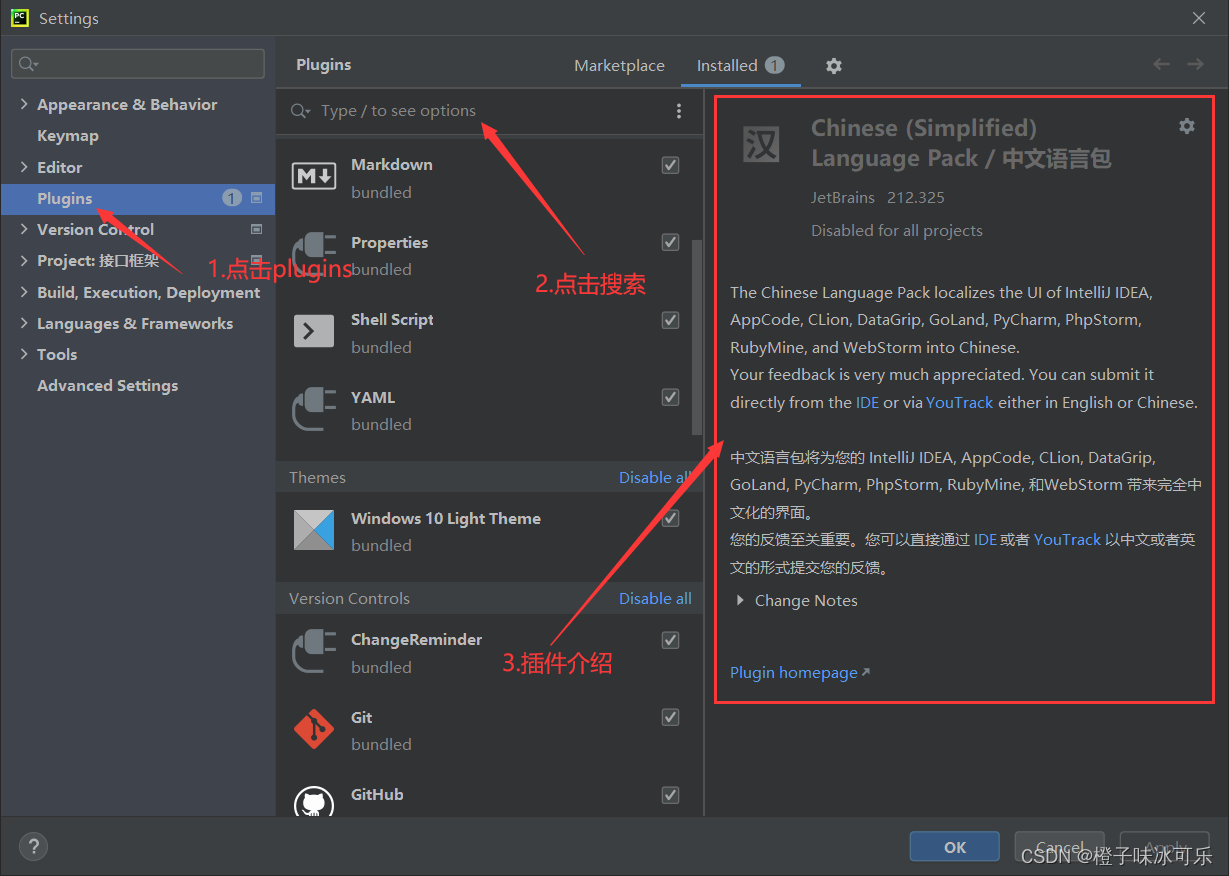Uncheck the Git plugin checkbox
The image size is (1229, 876).
(671, 717)
